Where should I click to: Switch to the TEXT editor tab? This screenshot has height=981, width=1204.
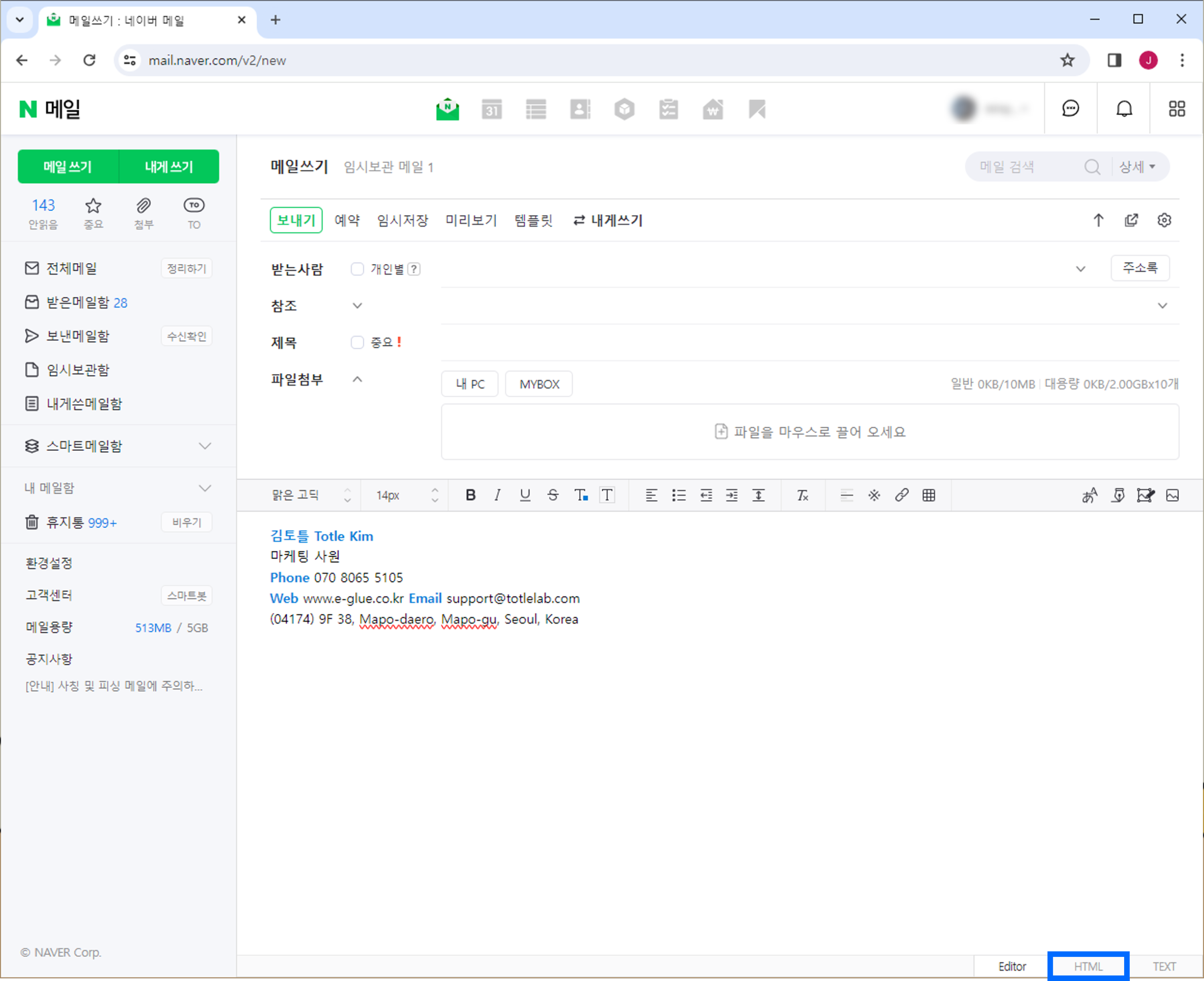[1164, 966]
